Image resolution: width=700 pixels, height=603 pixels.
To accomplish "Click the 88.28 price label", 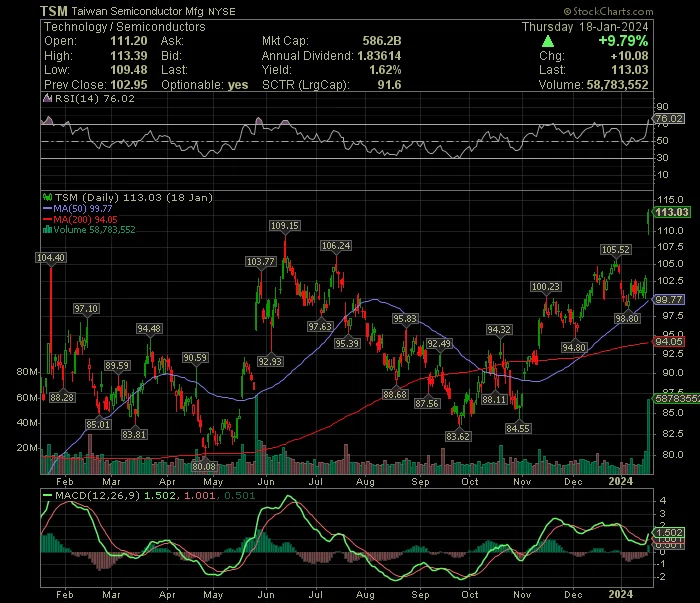I will click(x=62, y=397).
